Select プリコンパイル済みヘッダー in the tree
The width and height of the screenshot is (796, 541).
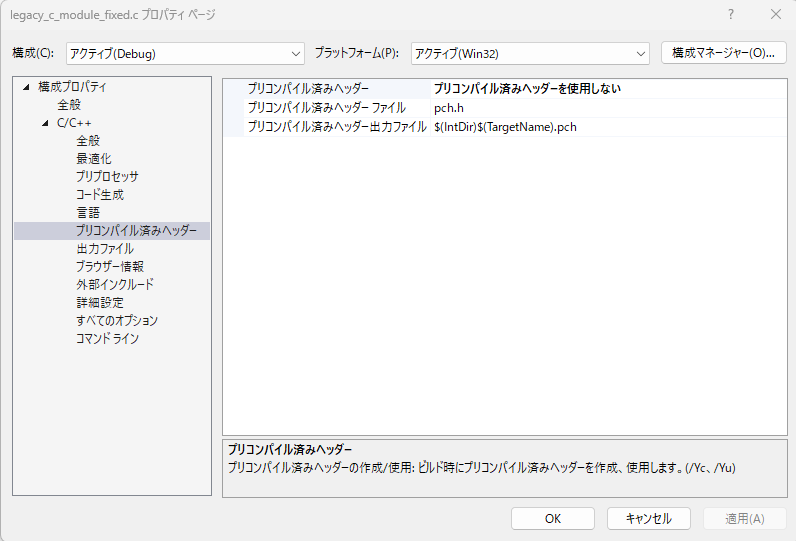[136, 230]
